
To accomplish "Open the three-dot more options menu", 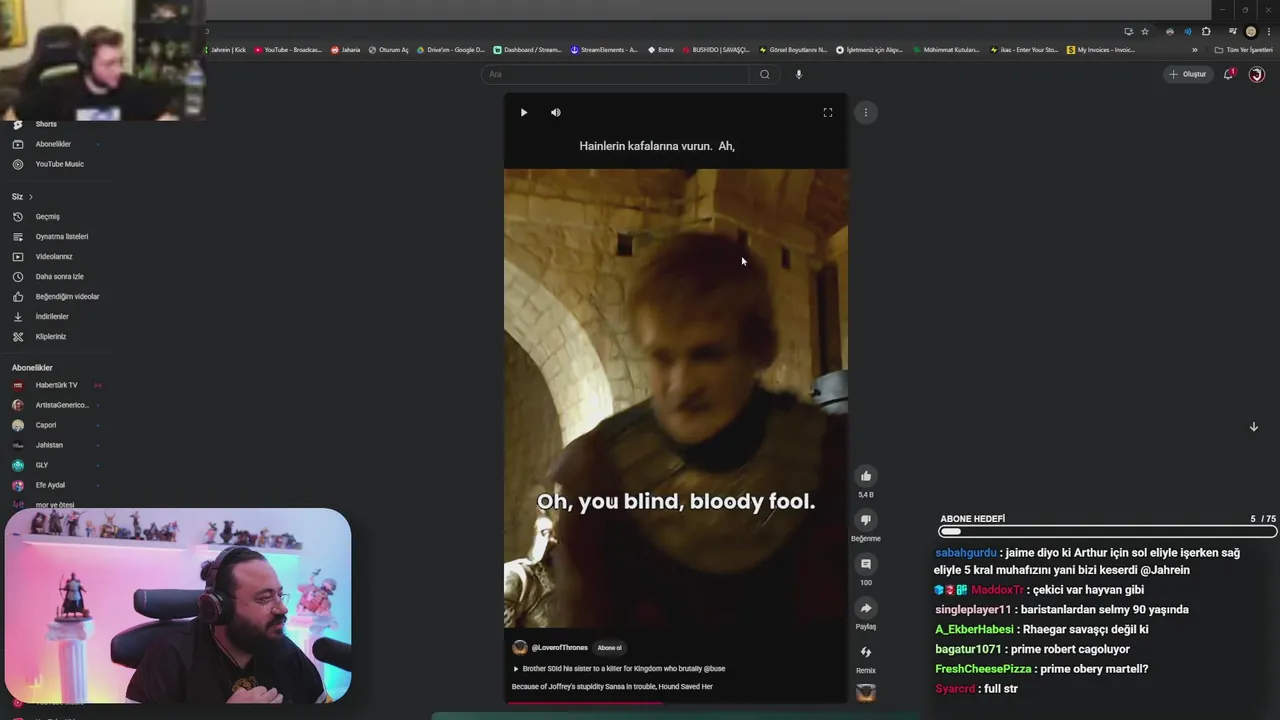I will pos(866,113).
